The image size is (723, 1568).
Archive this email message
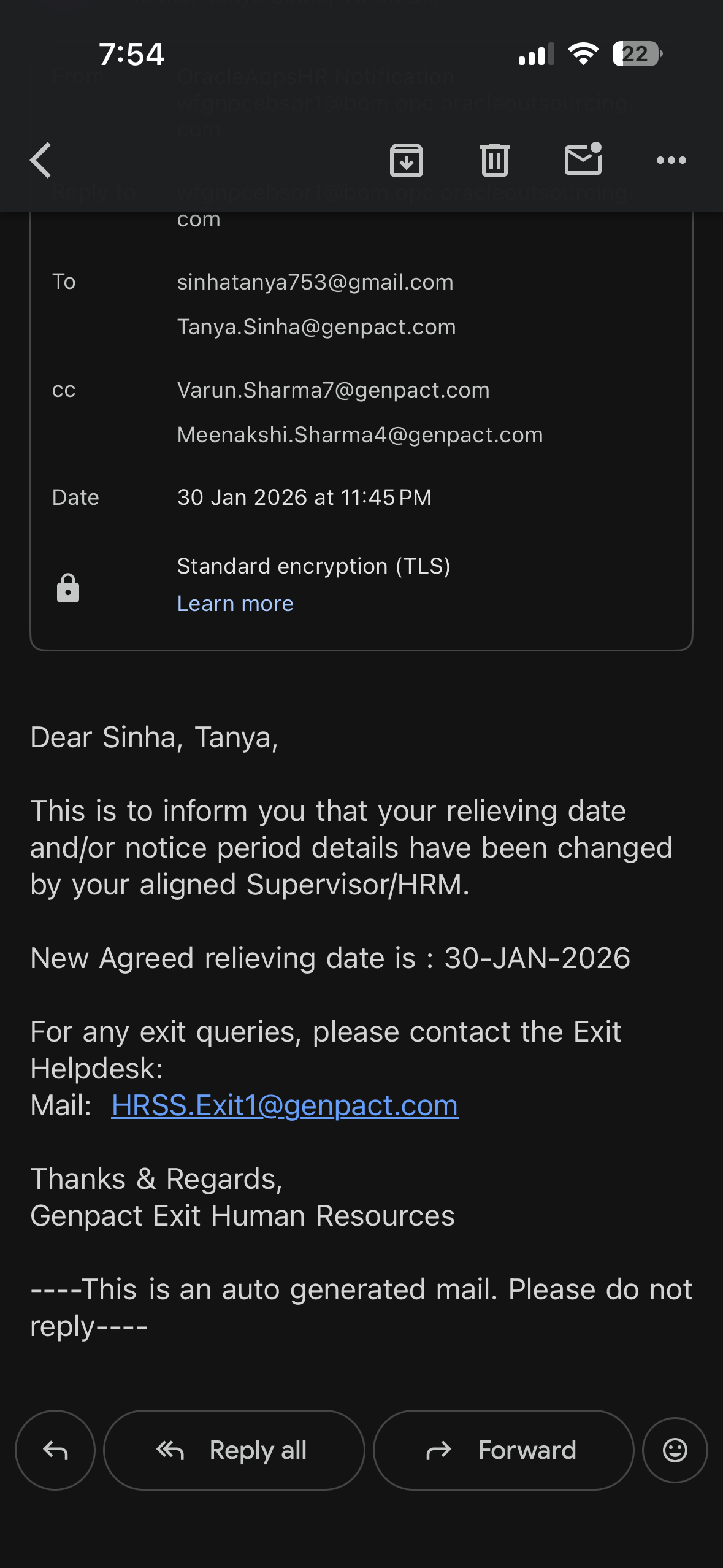tap(407, 160)
